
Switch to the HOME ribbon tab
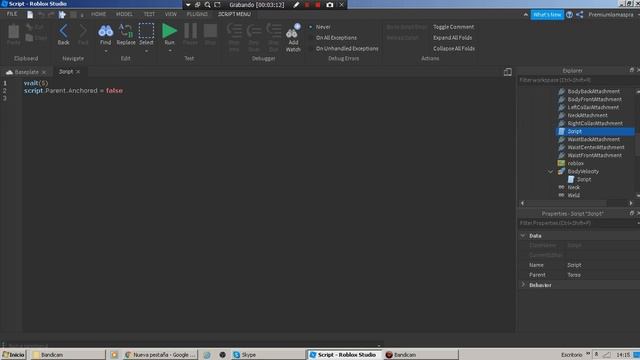98,14
